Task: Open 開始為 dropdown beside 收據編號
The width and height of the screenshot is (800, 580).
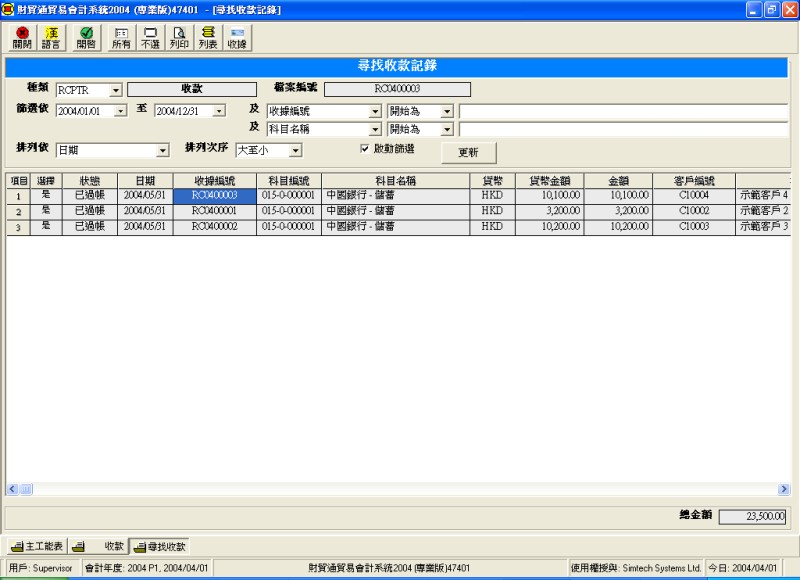Action: (447, 111)
